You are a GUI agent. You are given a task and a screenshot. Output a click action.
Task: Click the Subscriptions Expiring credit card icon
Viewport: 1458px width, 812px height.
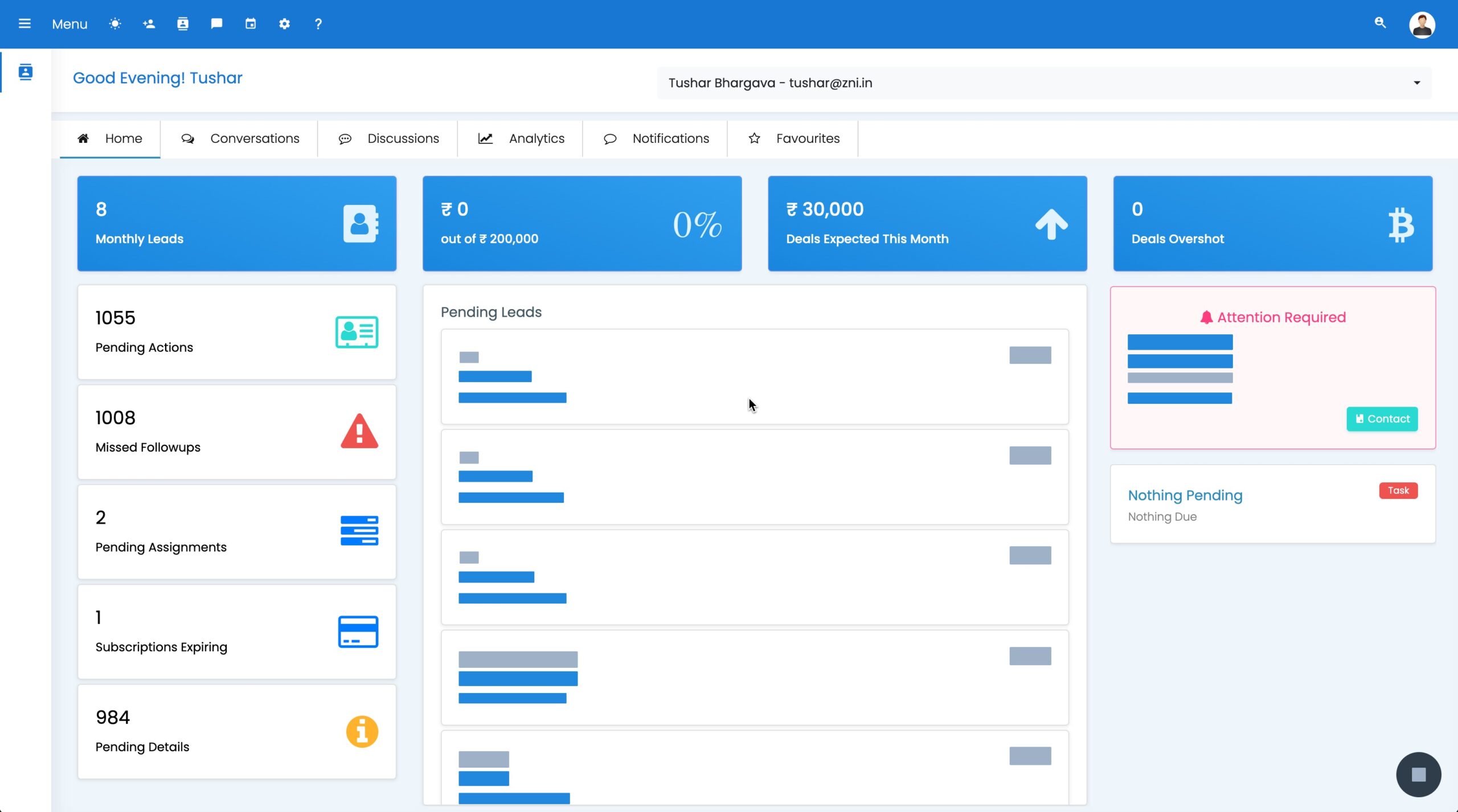tap(357, 631)
